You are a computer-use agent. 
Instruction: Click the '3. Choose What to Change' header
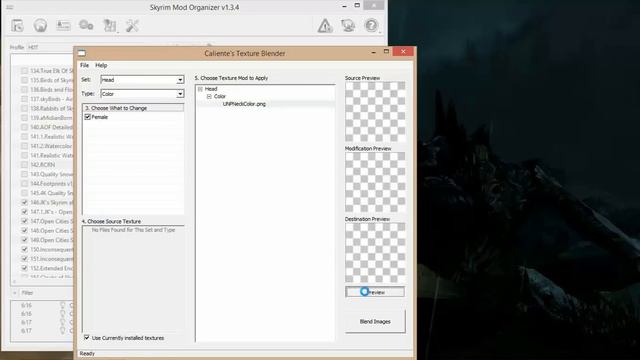point(133,108)
